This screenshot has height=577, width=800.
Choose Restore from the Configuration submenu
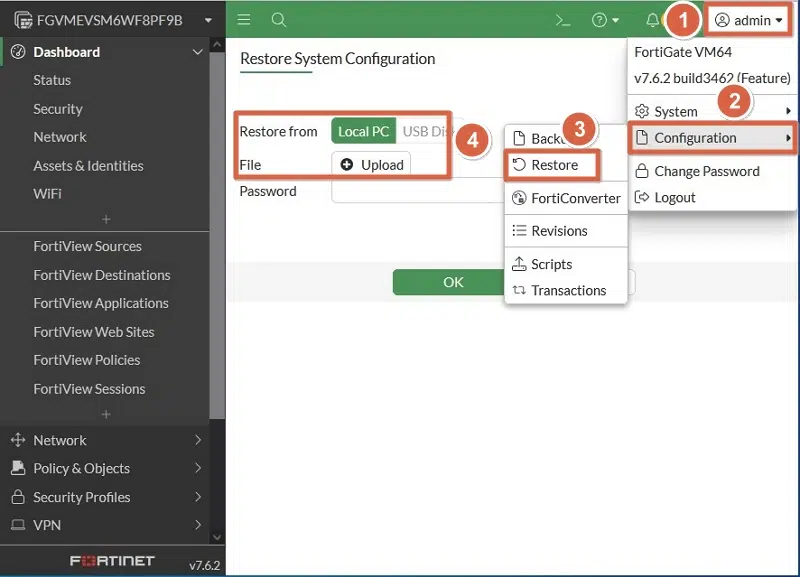[554, 165]
